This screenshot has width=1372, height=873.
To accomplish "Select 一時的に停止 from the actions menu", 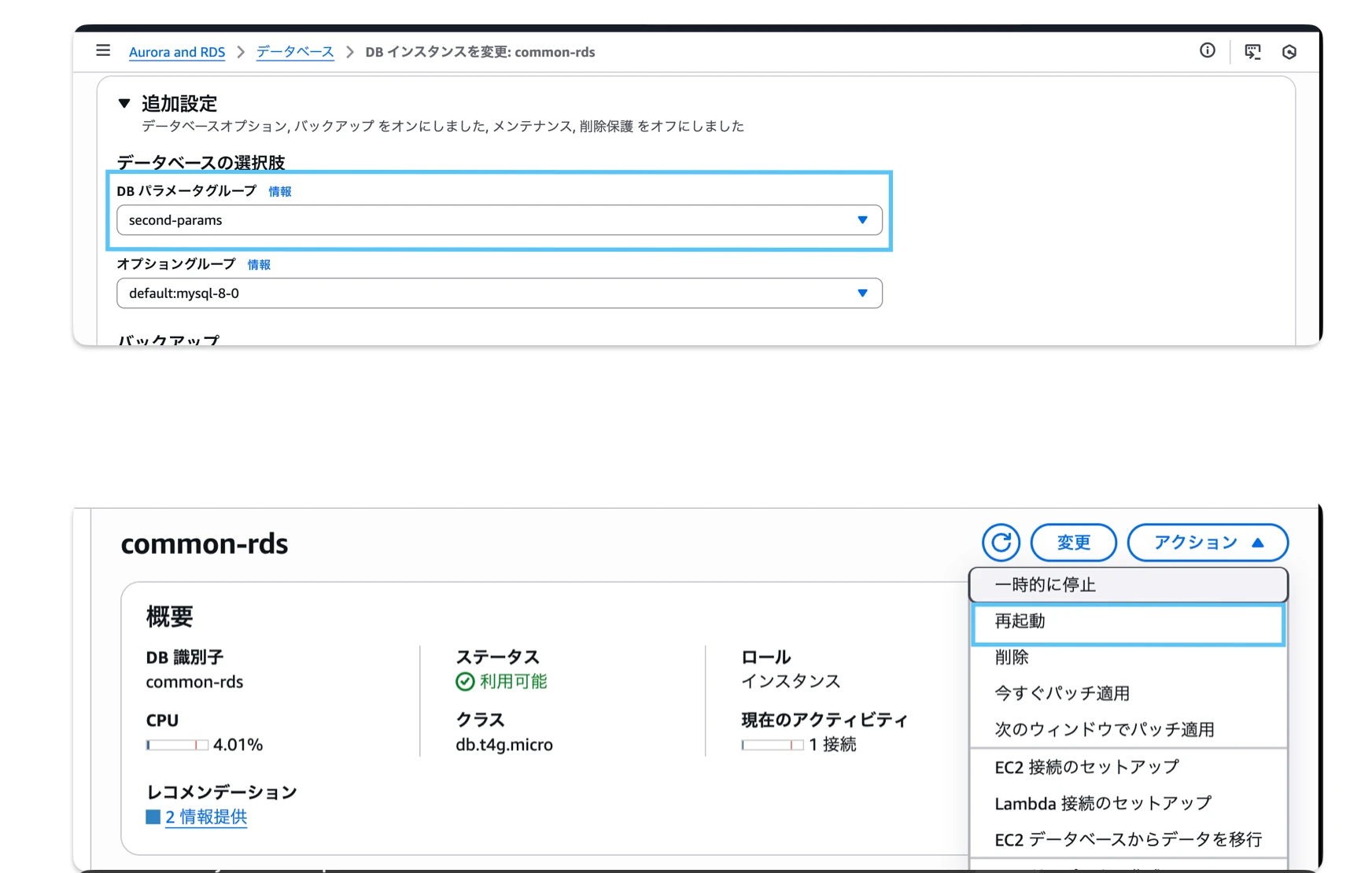I will pos(1127,584).
